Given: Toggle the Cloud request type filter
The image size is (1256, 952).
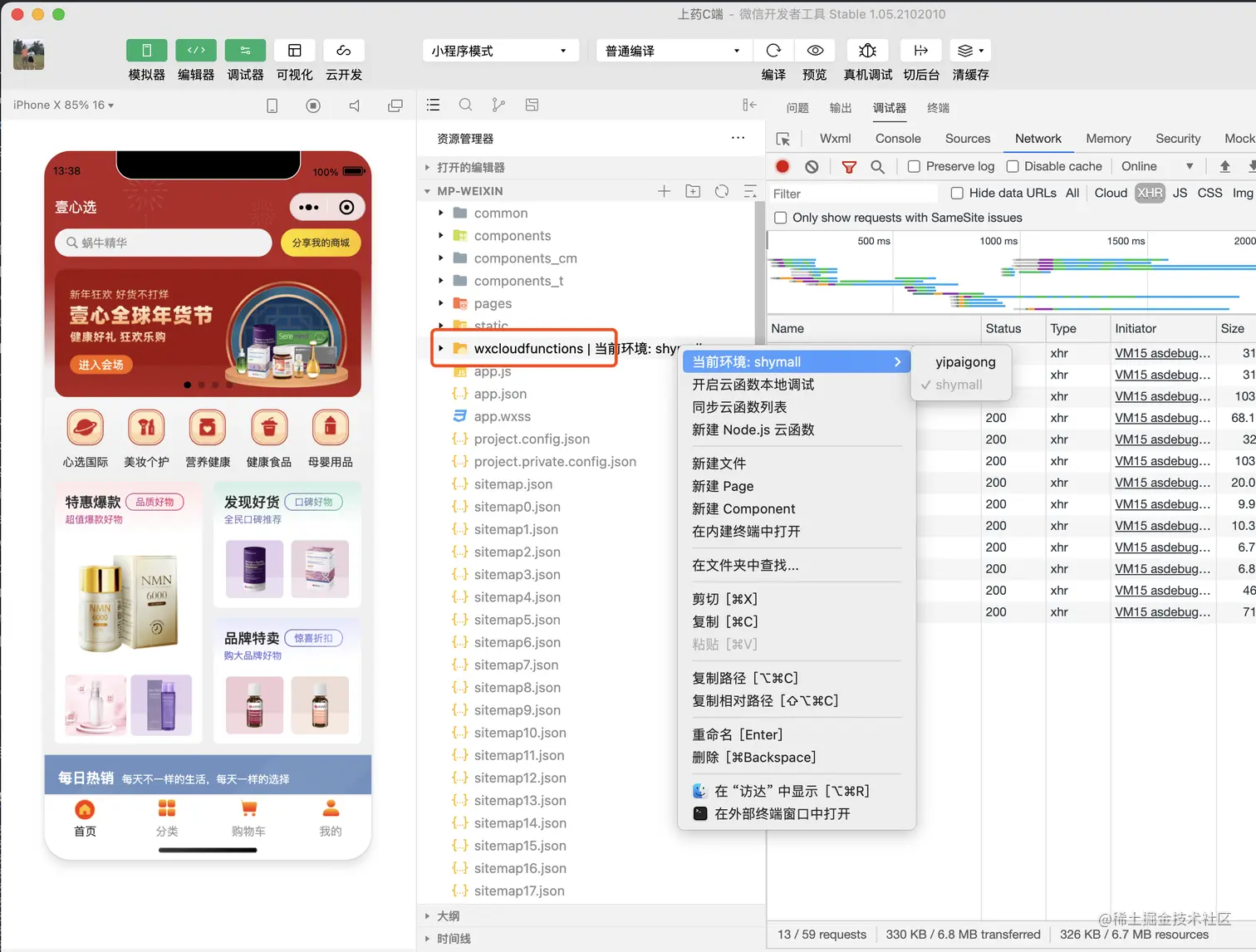Looking at the screenshot, I should click(x=1111, y=193).
